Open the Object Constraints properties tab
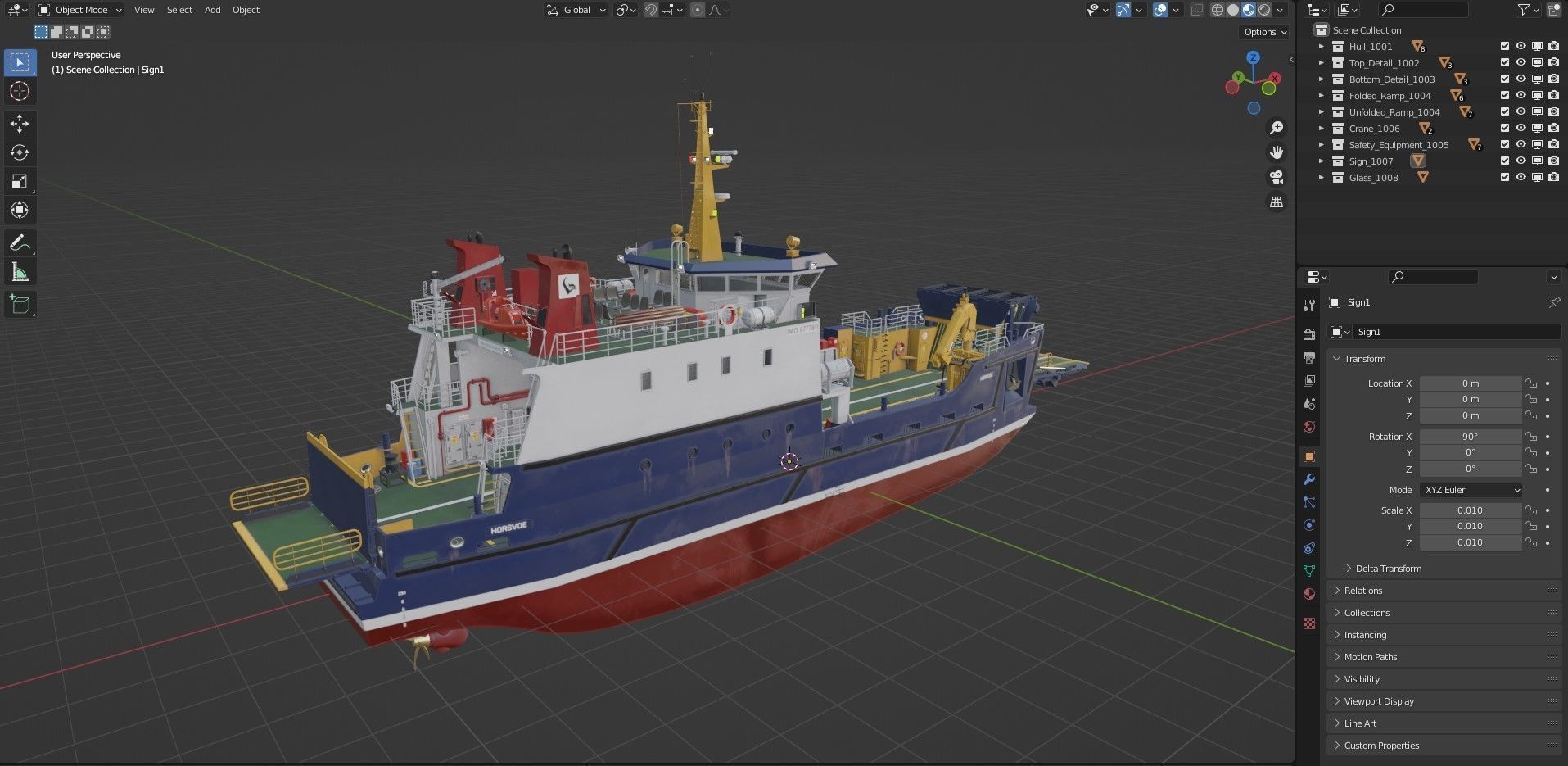This screenshot has width=1568, height=766. coord(1308,548)
